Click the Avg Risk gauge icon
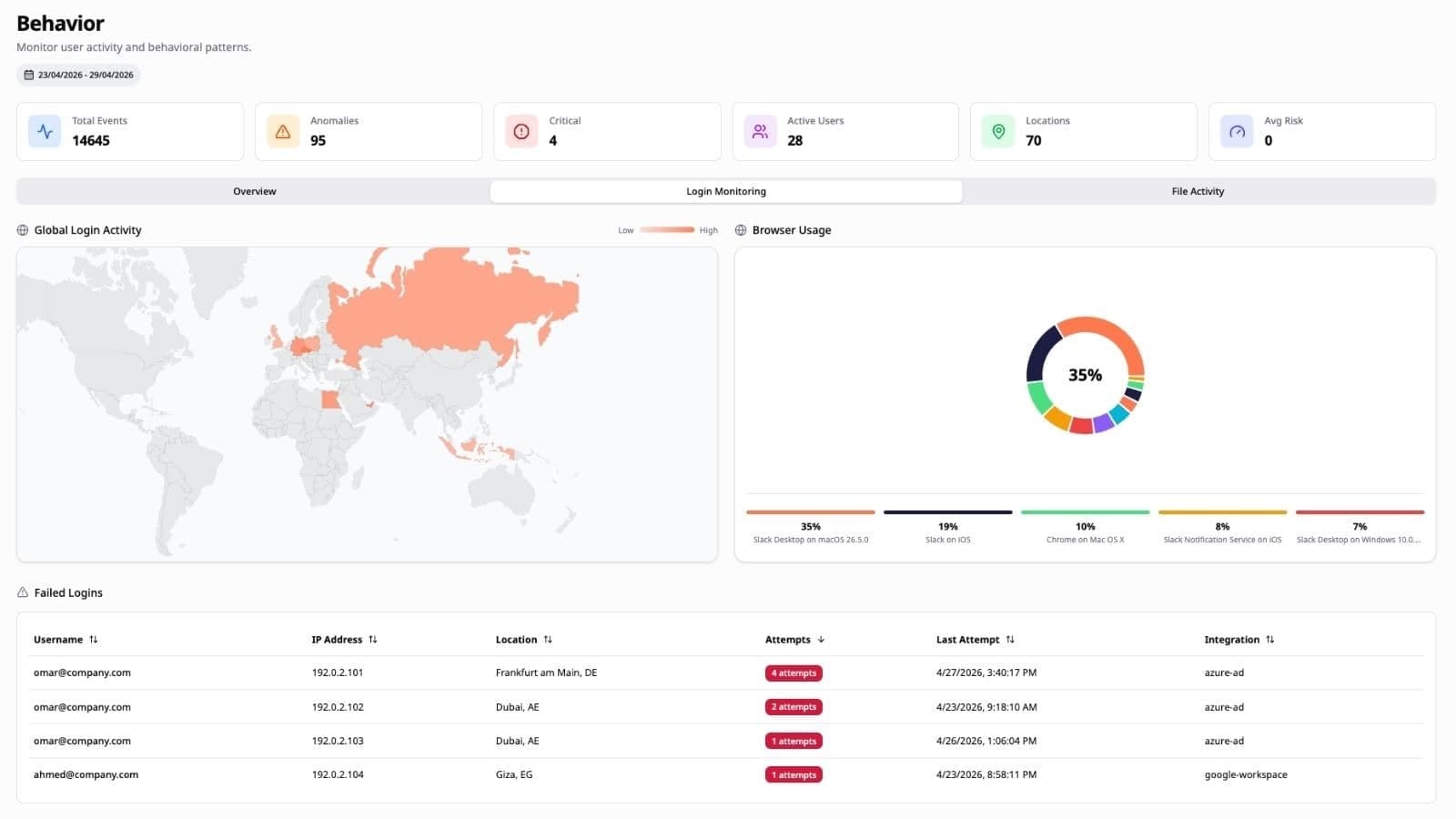 pyautogui.click(x=1237, y=131)
